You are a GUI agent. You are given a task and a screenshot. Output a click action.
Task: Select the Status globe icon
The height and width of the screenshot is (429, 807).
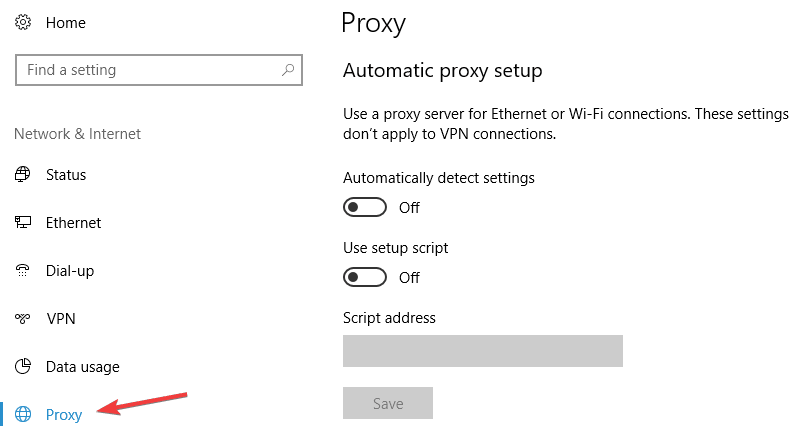23,174
